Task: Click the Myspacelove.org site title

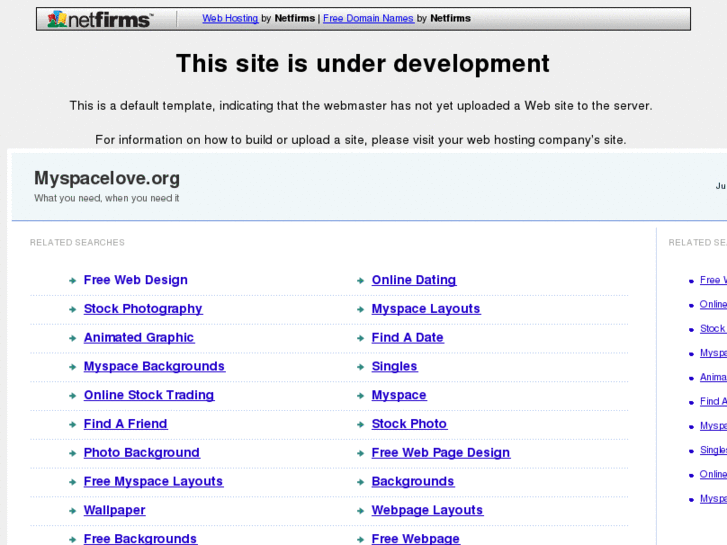Action: pyautogui.click(x=107, y=179)
